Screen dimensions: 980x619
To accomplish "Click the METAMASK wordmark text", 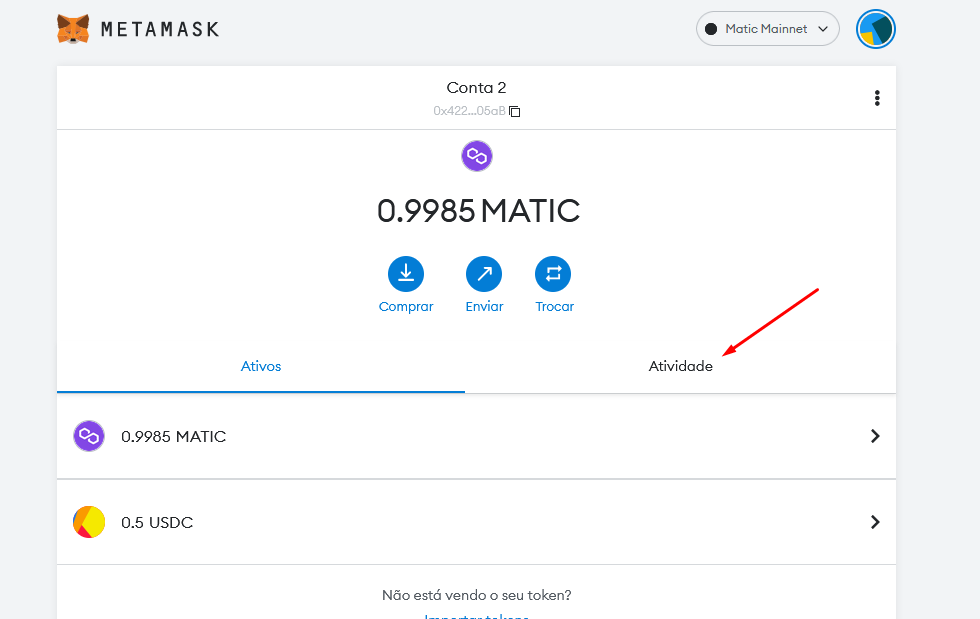I will [160, 30].
